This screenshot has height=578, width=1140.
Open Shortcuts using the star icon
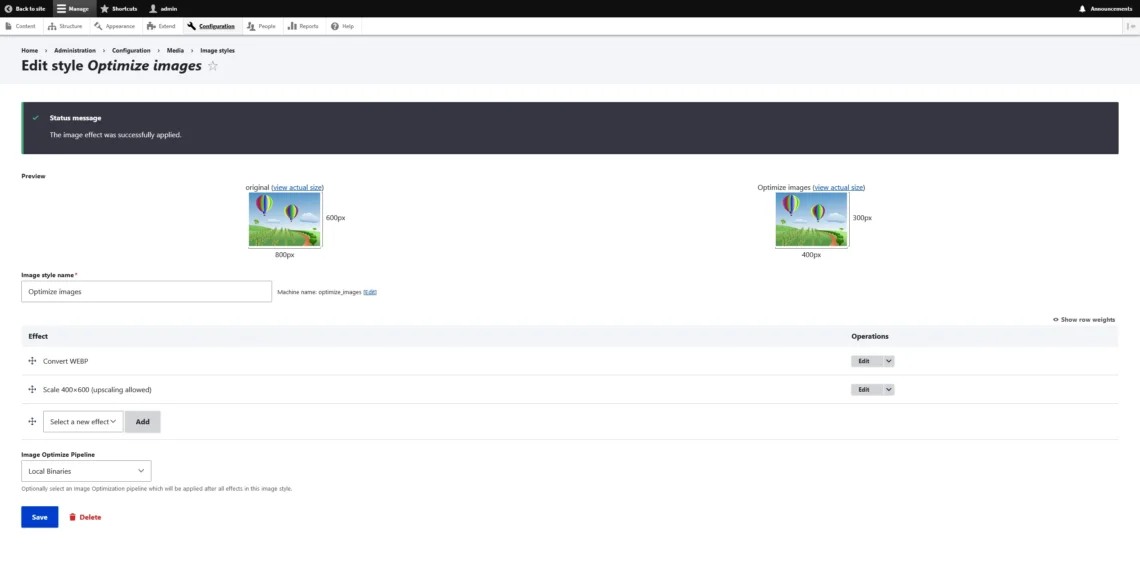104,8
